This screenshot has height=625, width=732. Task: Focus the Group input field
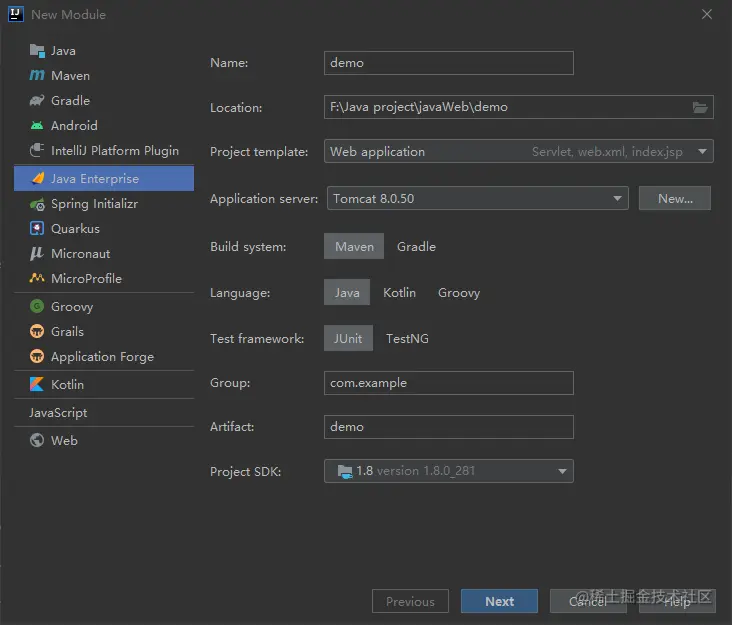coord(449,383)
